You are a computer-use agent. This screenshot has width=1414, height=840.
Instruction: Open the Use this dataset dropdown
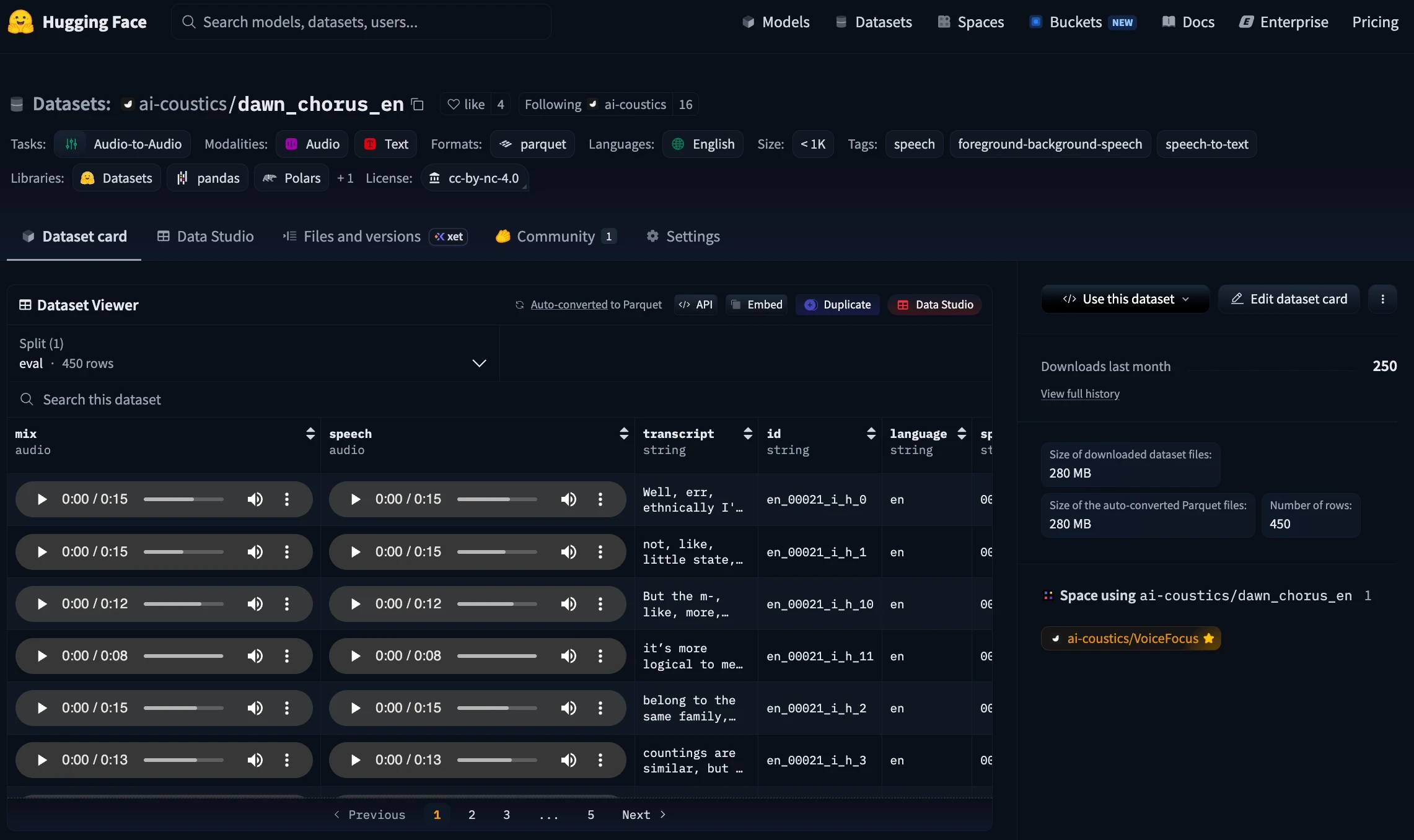point(1125,299)
